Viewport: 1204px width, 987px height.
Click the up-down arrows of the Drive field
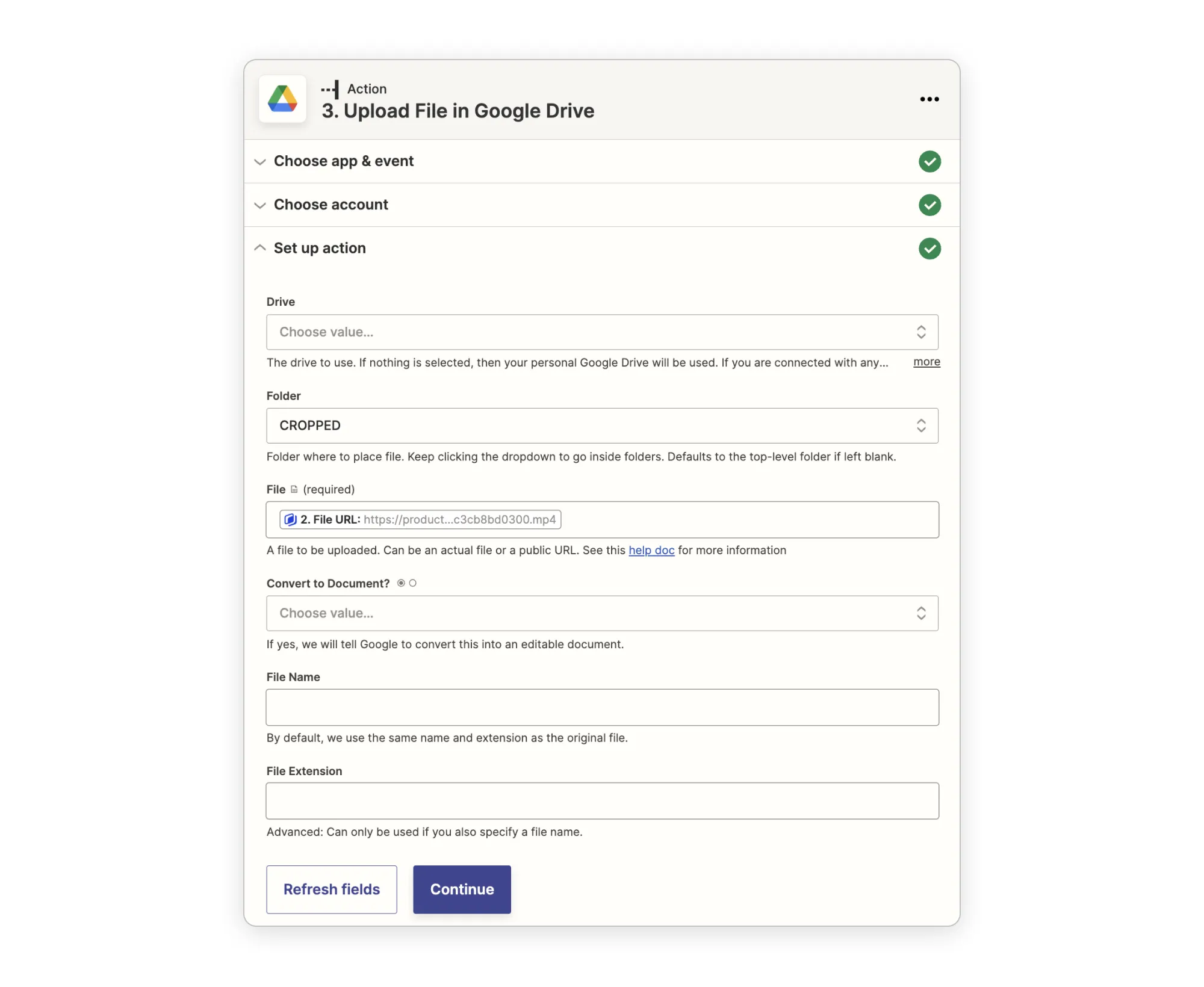[920, 332]
